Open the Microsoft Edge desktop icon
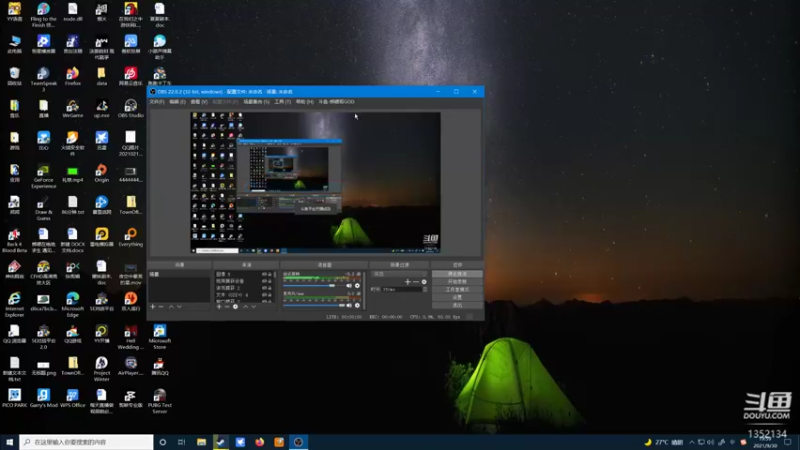This screenshot has width=800, height=450. point(72,305)
